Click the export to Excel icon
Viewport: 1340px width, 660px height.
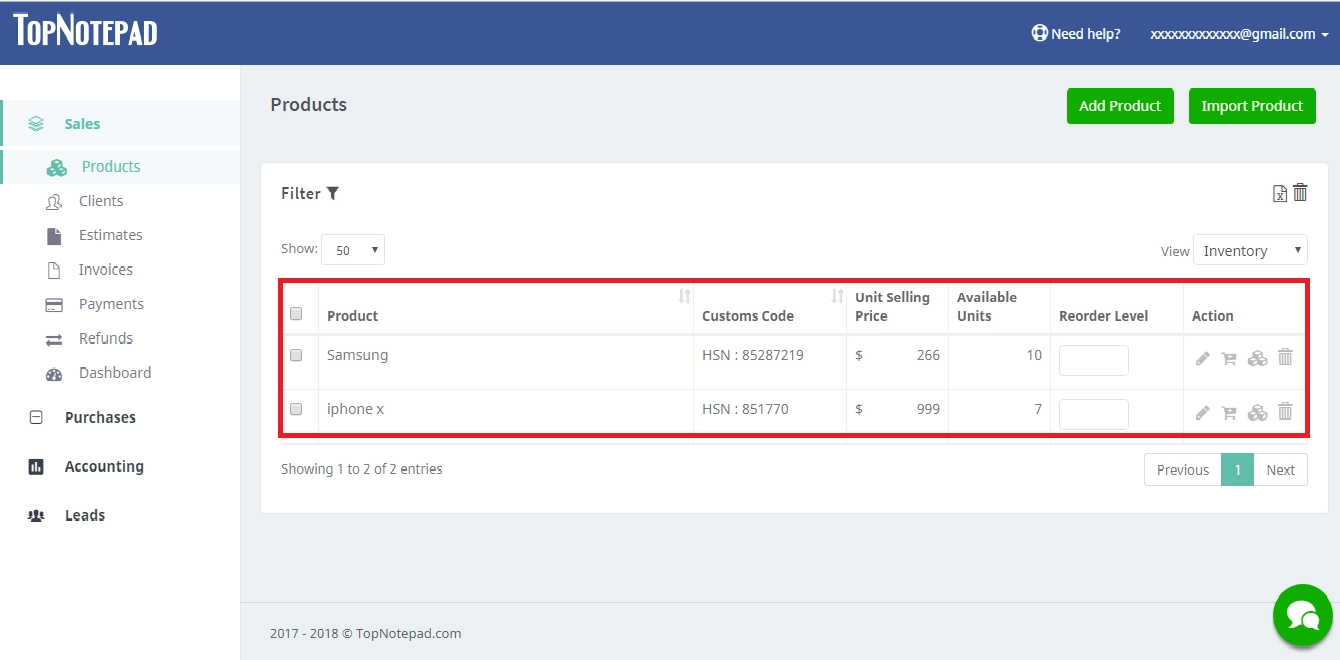pyautogui.click(x=1279, y=194)
